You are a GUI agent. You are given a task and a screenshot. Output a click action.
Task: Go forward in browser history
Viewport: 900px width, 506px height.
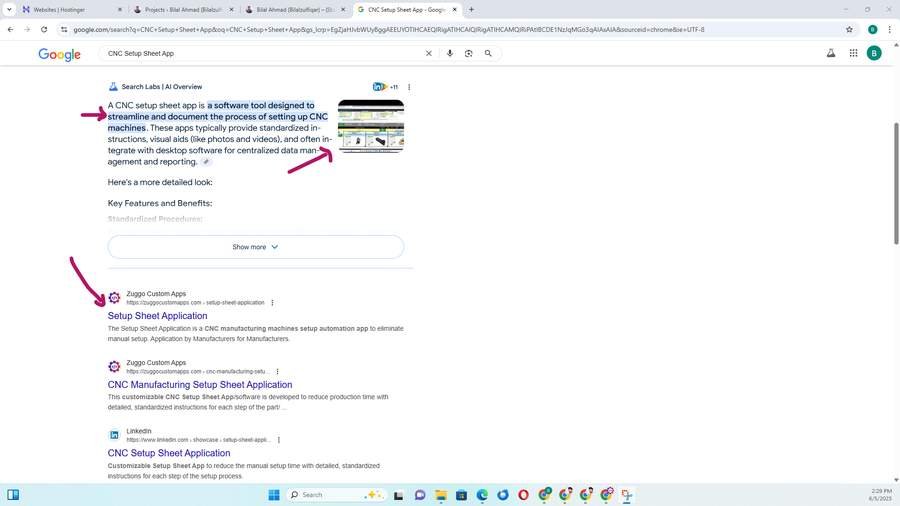[27, 29]
